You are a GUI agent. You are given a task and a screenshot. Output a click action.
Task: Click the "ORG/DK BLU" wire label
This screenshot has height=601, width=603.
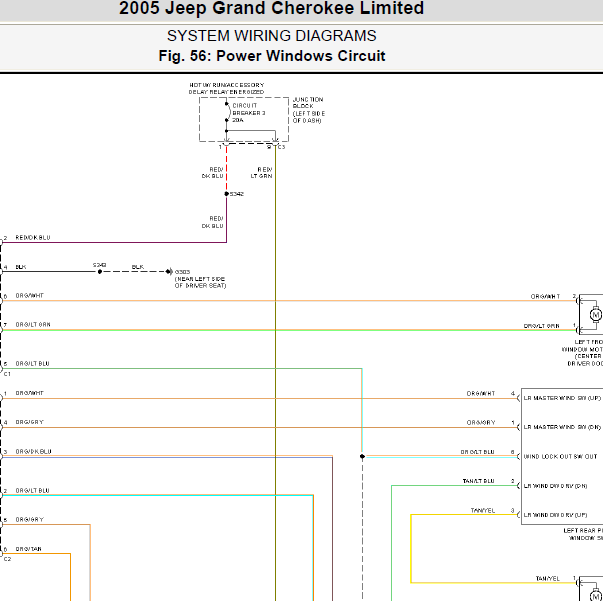coord(33,451)
